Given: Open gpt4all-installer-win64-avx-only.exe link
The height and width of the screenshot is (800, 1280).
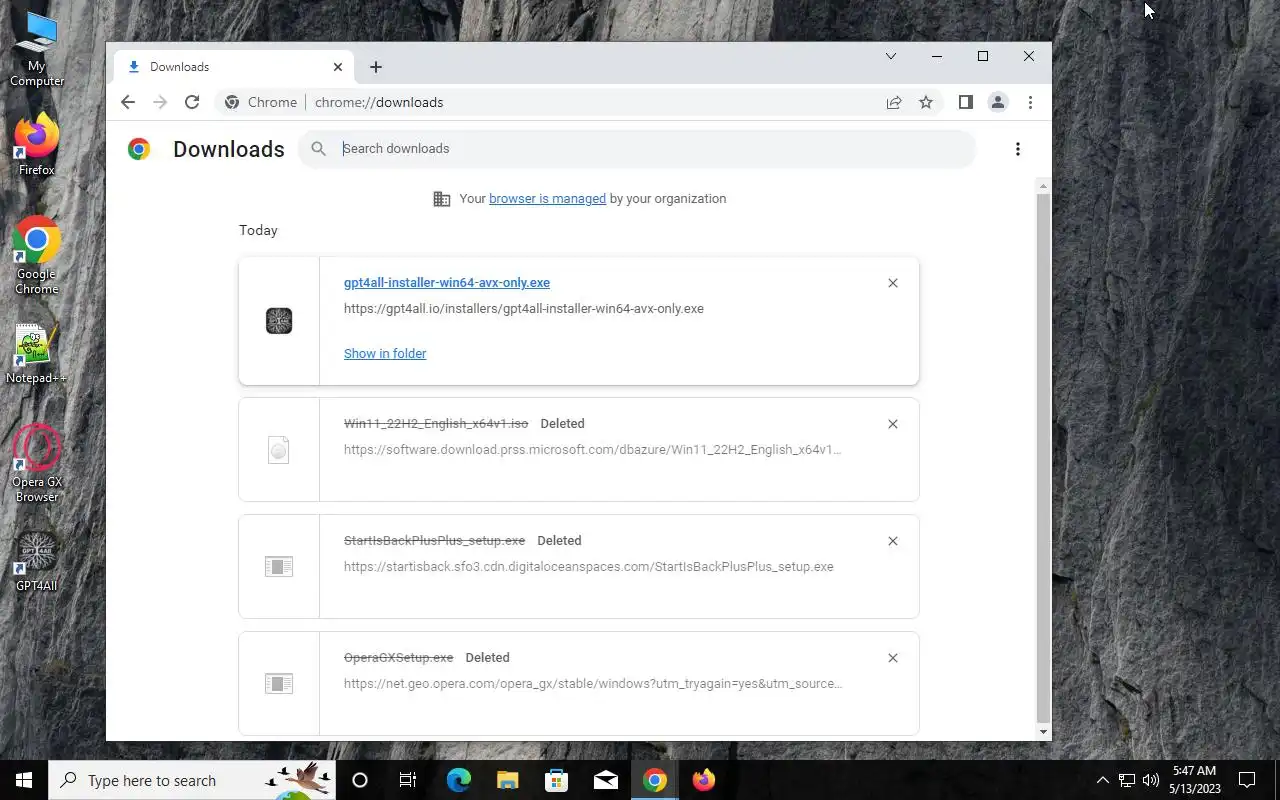Looking at the screenshot, I should pyautogui.click(x=447, y=282).
